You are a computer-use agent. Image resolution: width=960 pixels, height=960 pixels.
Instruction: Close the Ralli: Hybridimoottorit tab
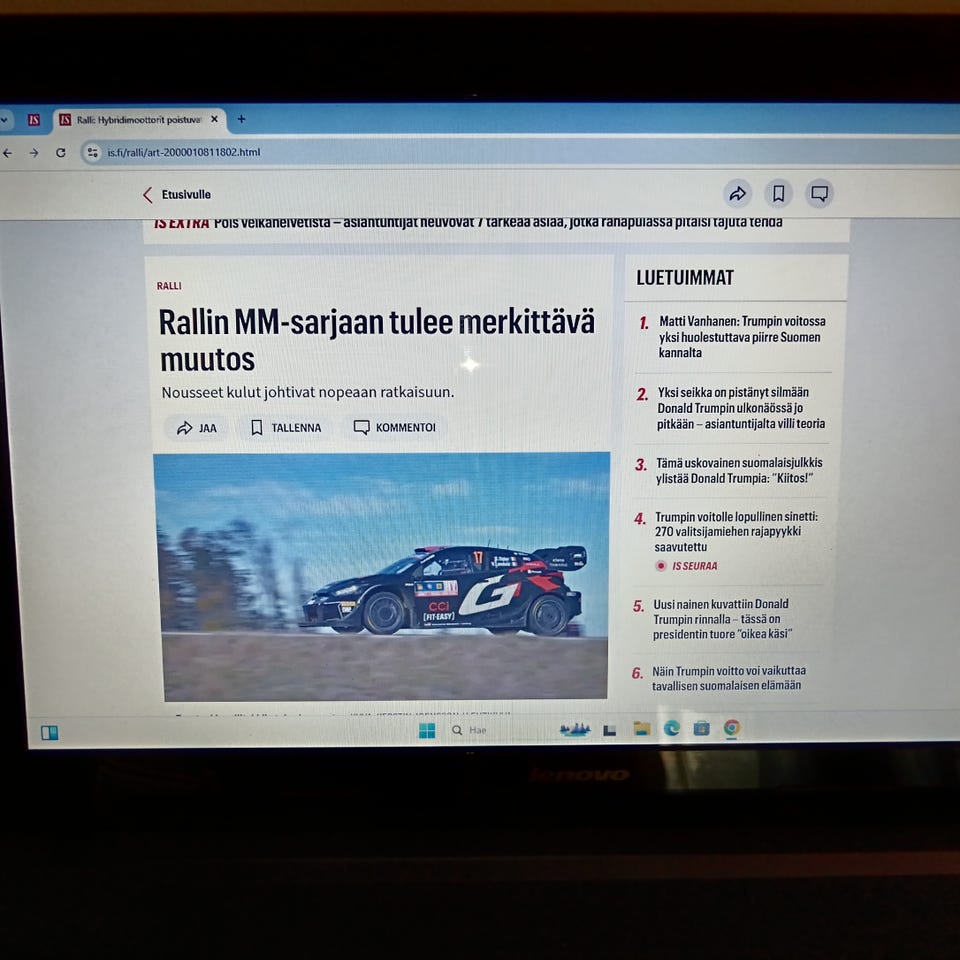point(214,119)
